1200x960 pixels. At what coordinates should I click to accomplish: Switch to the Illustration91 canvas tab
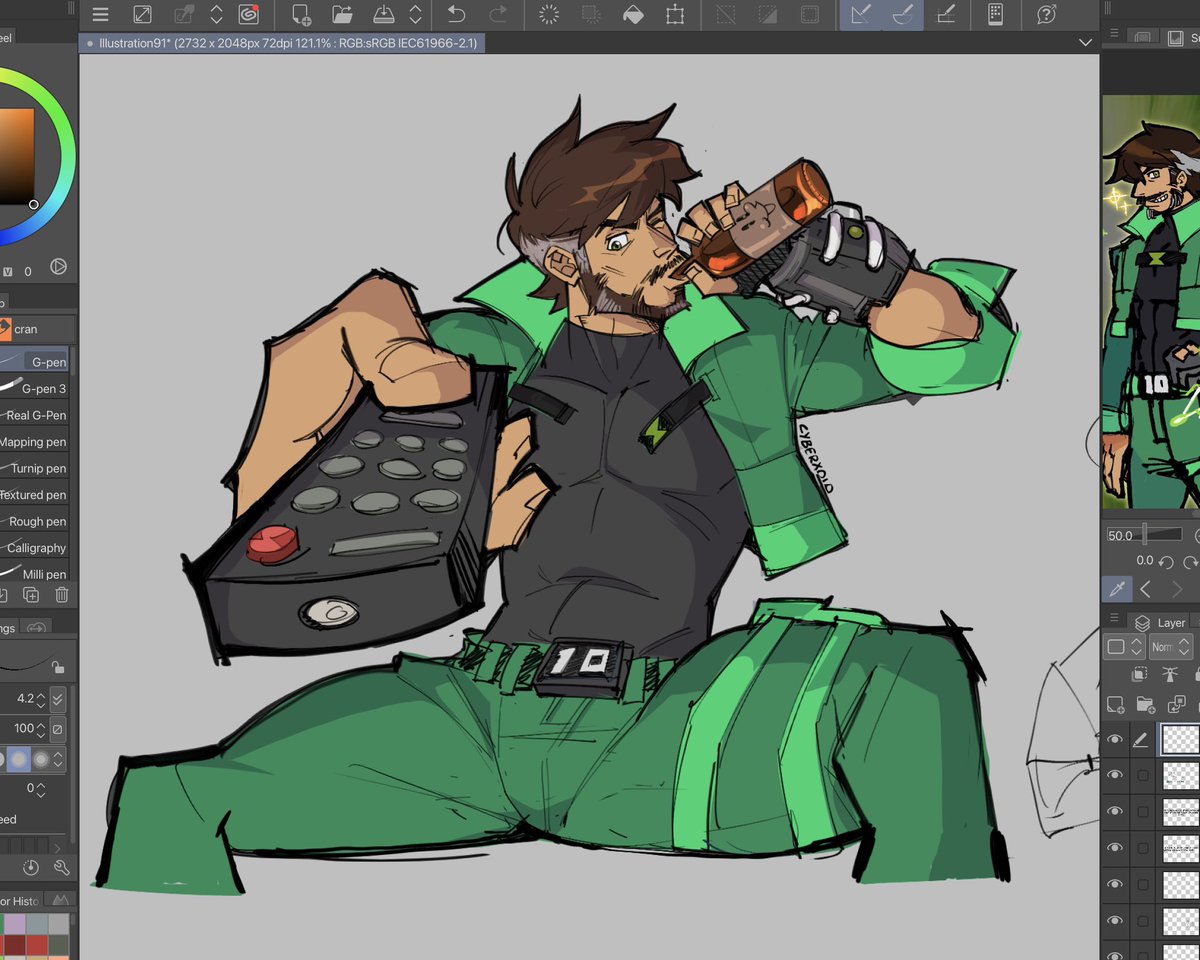(x=283, y=43)
